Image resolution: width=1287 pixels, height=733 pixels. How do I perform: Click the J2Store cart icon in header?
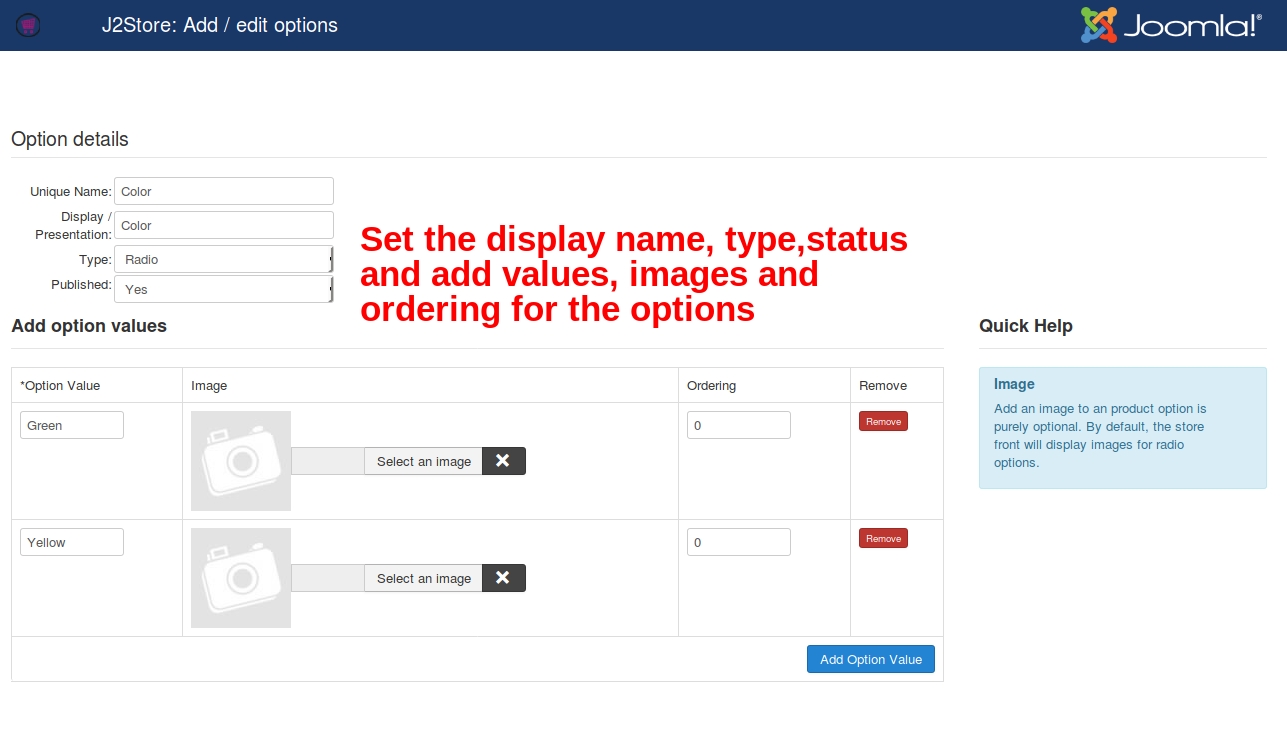pyautogui.click(x=28, y=26)
